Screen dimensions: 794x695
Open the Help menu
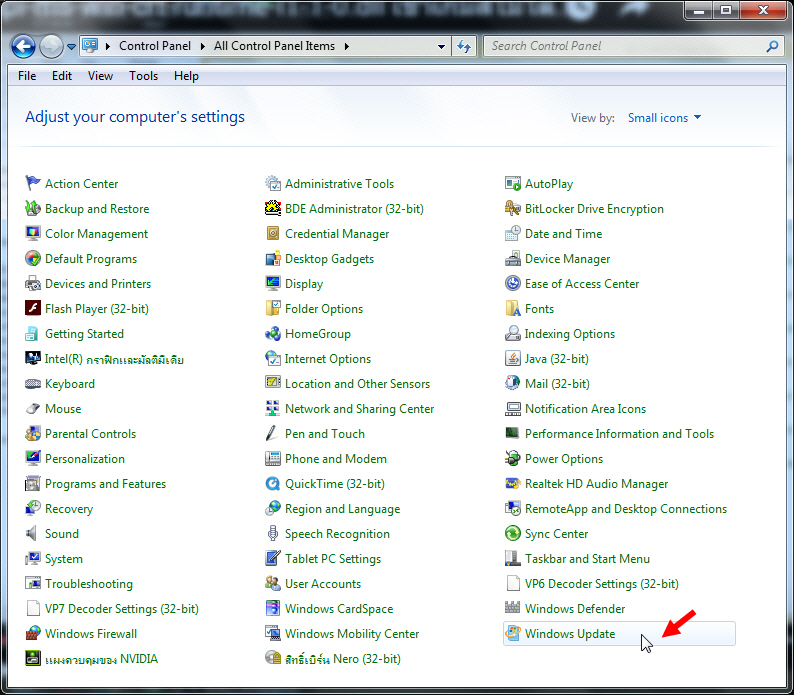coord(186,76)
